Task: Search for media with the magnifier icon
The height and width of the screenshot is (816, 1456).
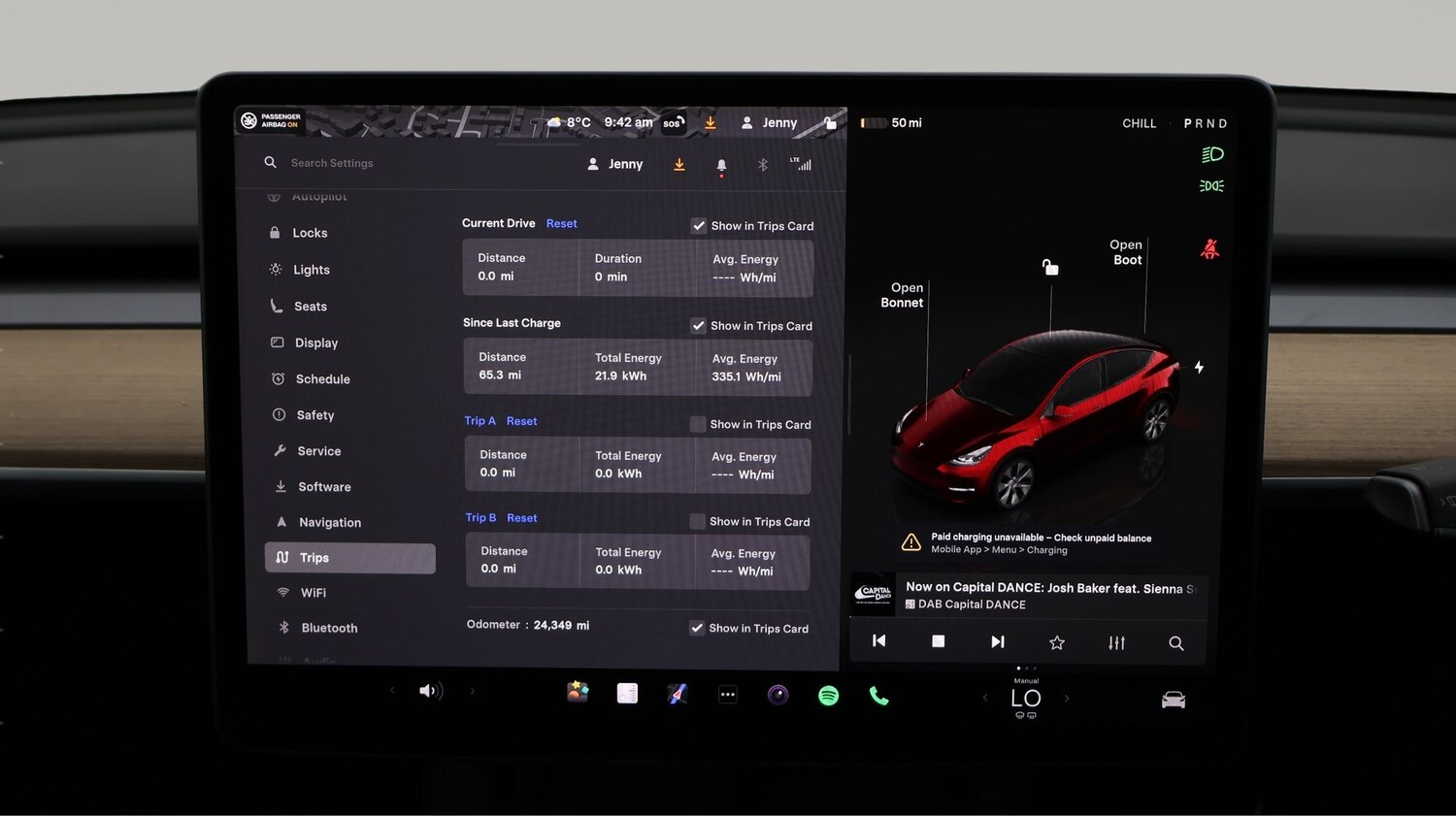Action: coord(1175,642)
